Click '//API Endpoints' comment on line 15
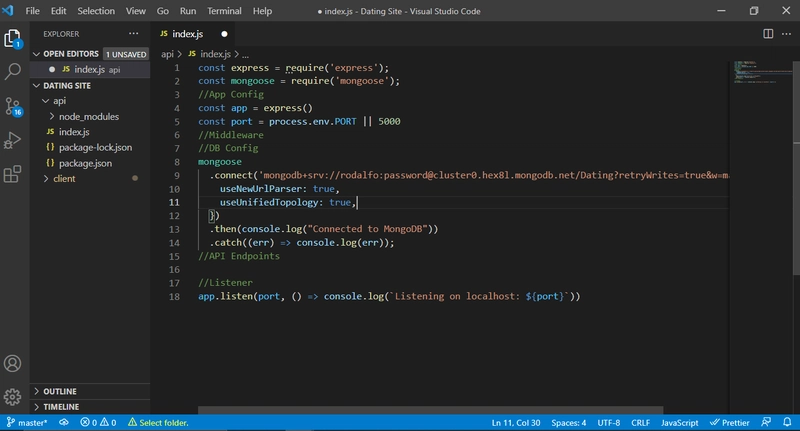800x431 pixels. [239, 256]
